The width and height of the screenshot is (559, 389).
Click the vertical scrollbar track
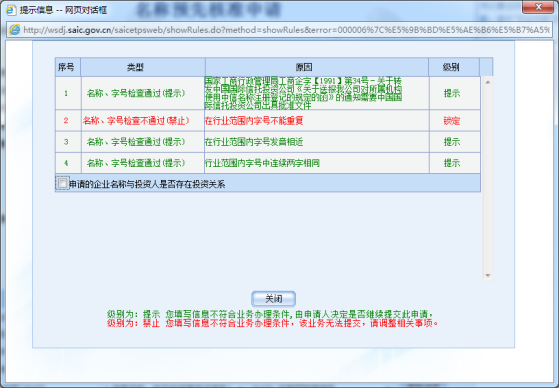pos(488,179)
